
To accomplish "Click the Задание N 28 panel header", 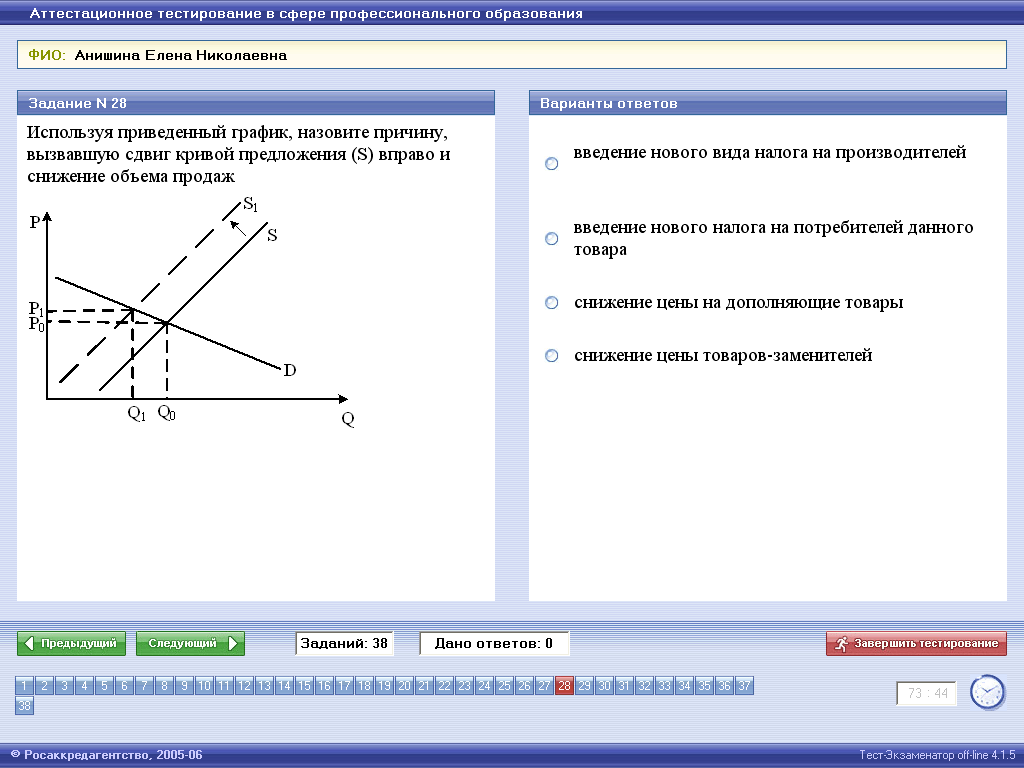I will click(x=256, y=103).
